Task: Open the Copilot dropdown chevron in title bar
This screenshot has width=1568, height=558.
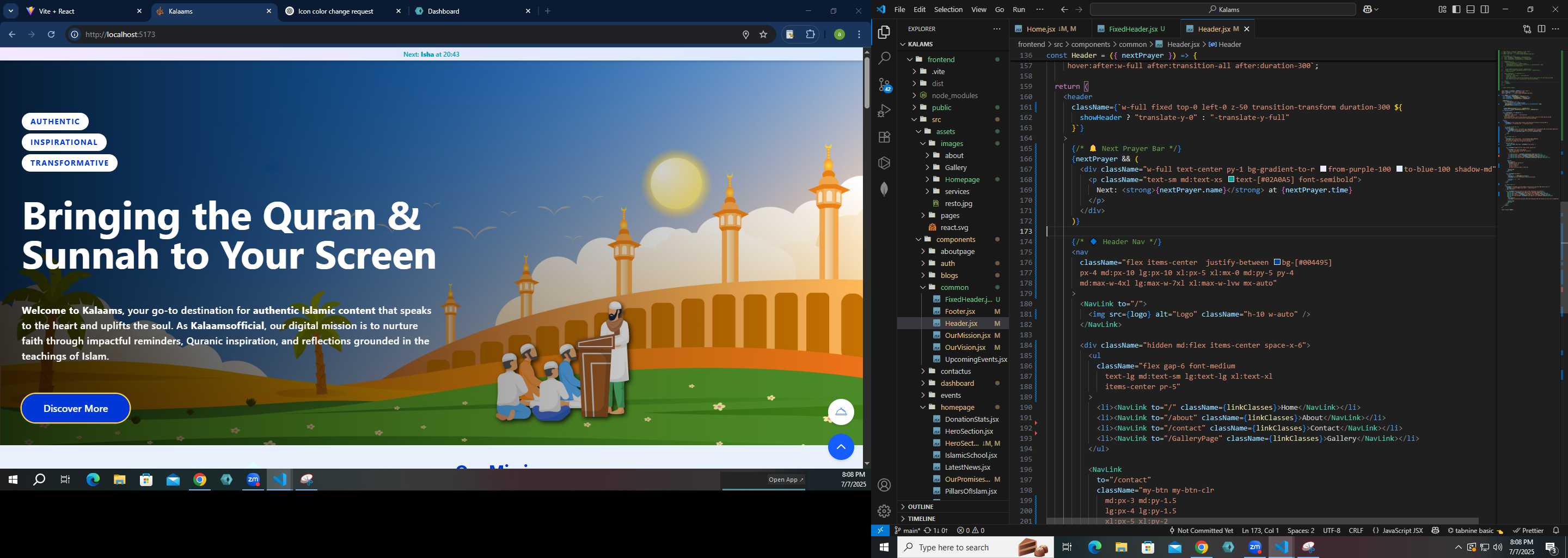Action: click(1376, 10)
